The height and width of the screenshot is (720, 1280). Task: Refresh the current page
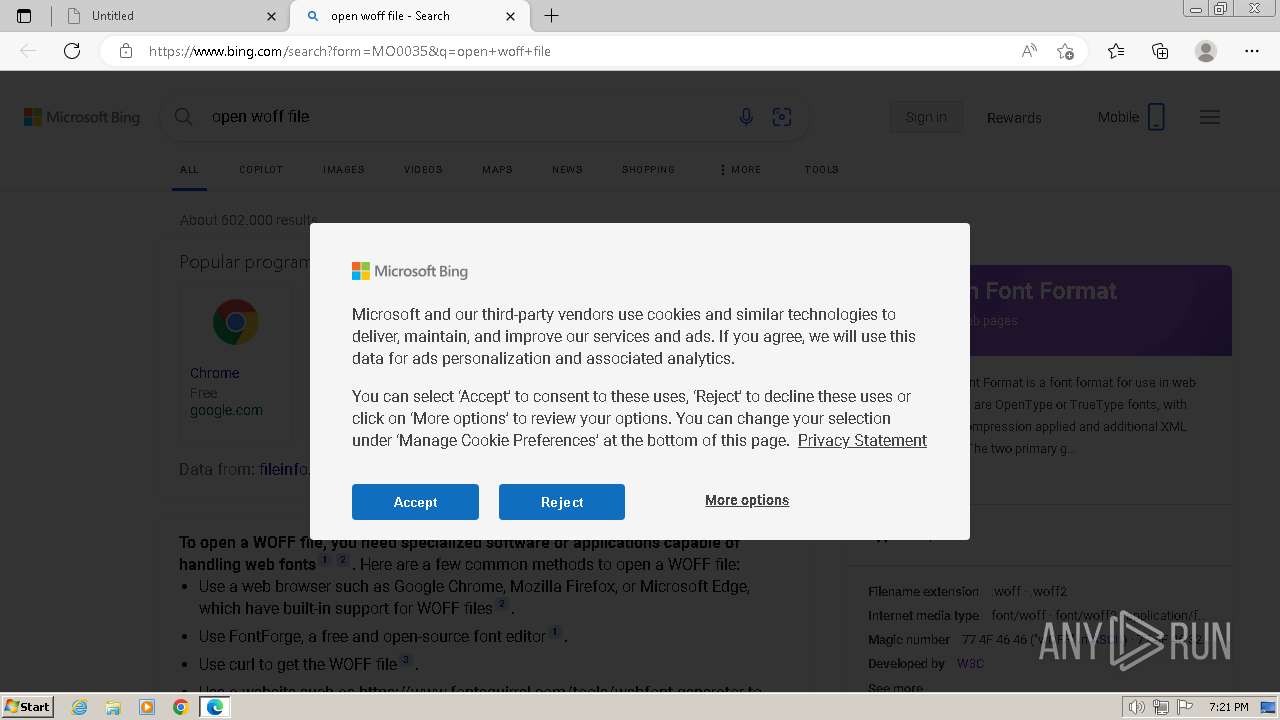click(72, 51)
